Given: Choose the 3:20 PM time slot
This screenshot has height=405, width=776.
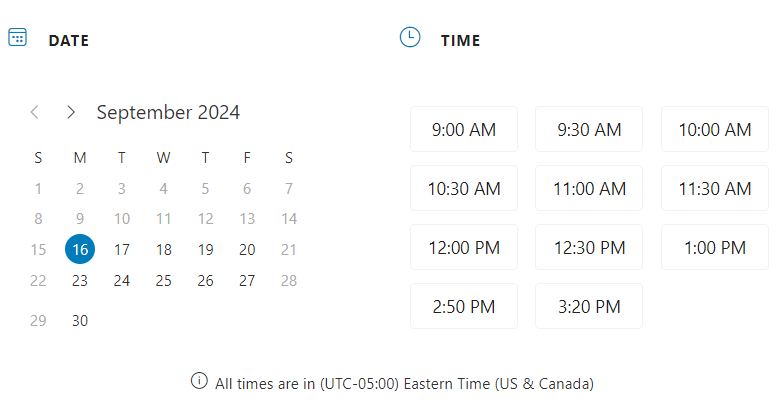Looking at the screenshot, I should coord(589,306).
